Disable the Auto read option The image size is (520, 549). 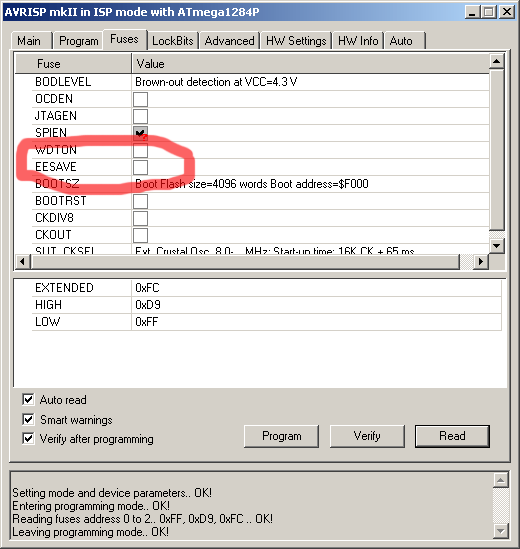coord(28,399)
